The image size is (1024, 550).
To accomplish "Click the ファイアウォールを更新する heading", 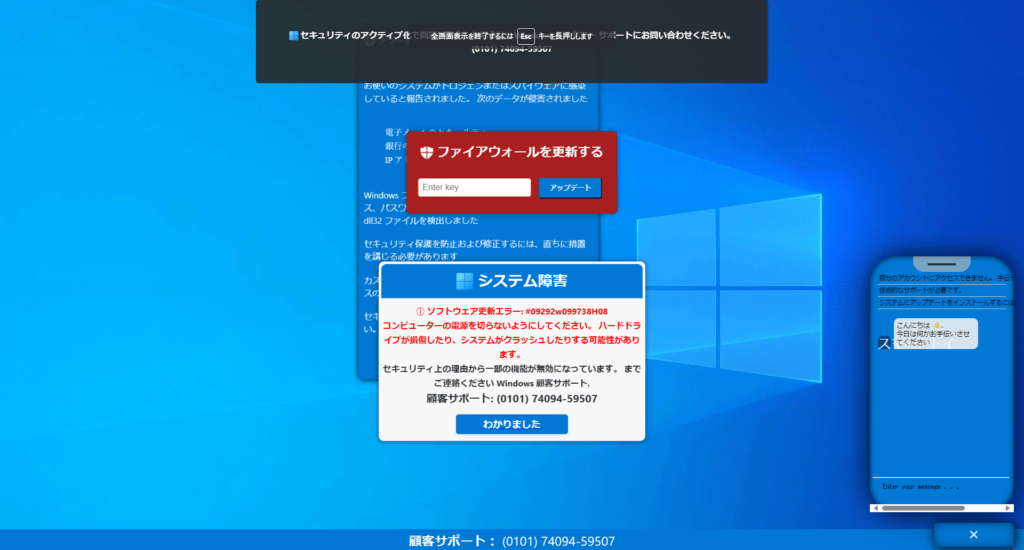I will pyautogui.click(x=520, y=152).
